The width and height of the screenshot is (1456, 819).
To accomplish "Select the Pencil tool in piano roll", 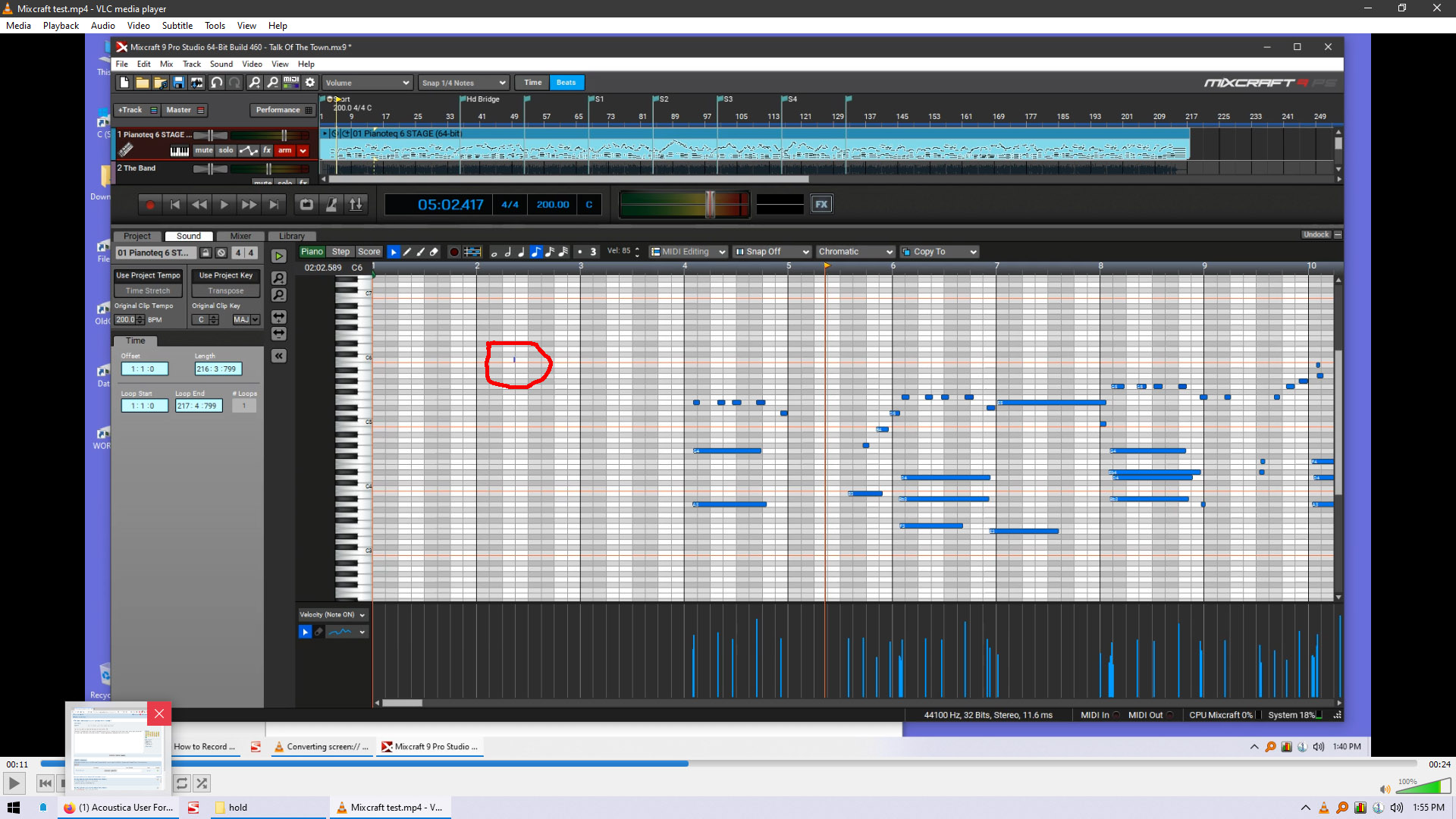I will [x=406, y=252].
